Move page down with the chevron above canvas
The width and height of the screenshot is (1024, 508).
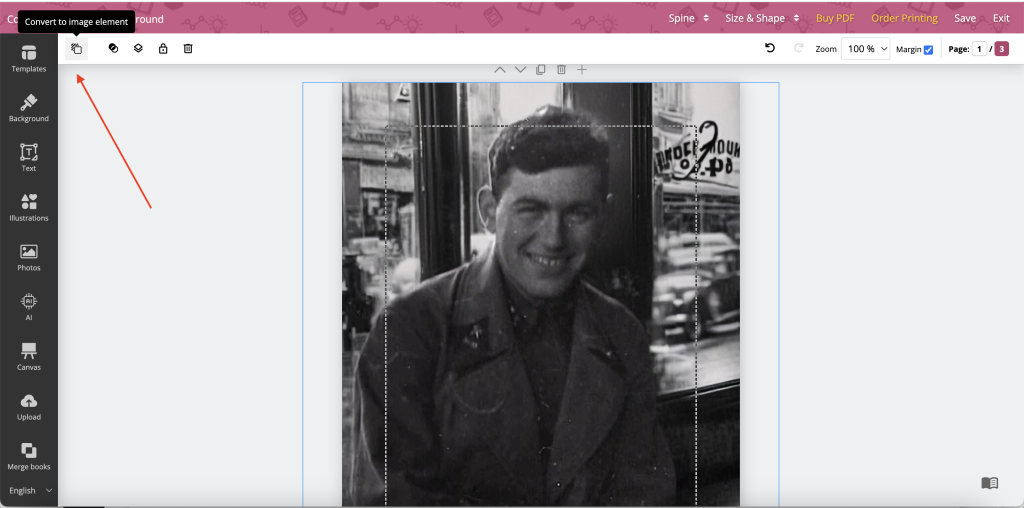pos(520,70)
